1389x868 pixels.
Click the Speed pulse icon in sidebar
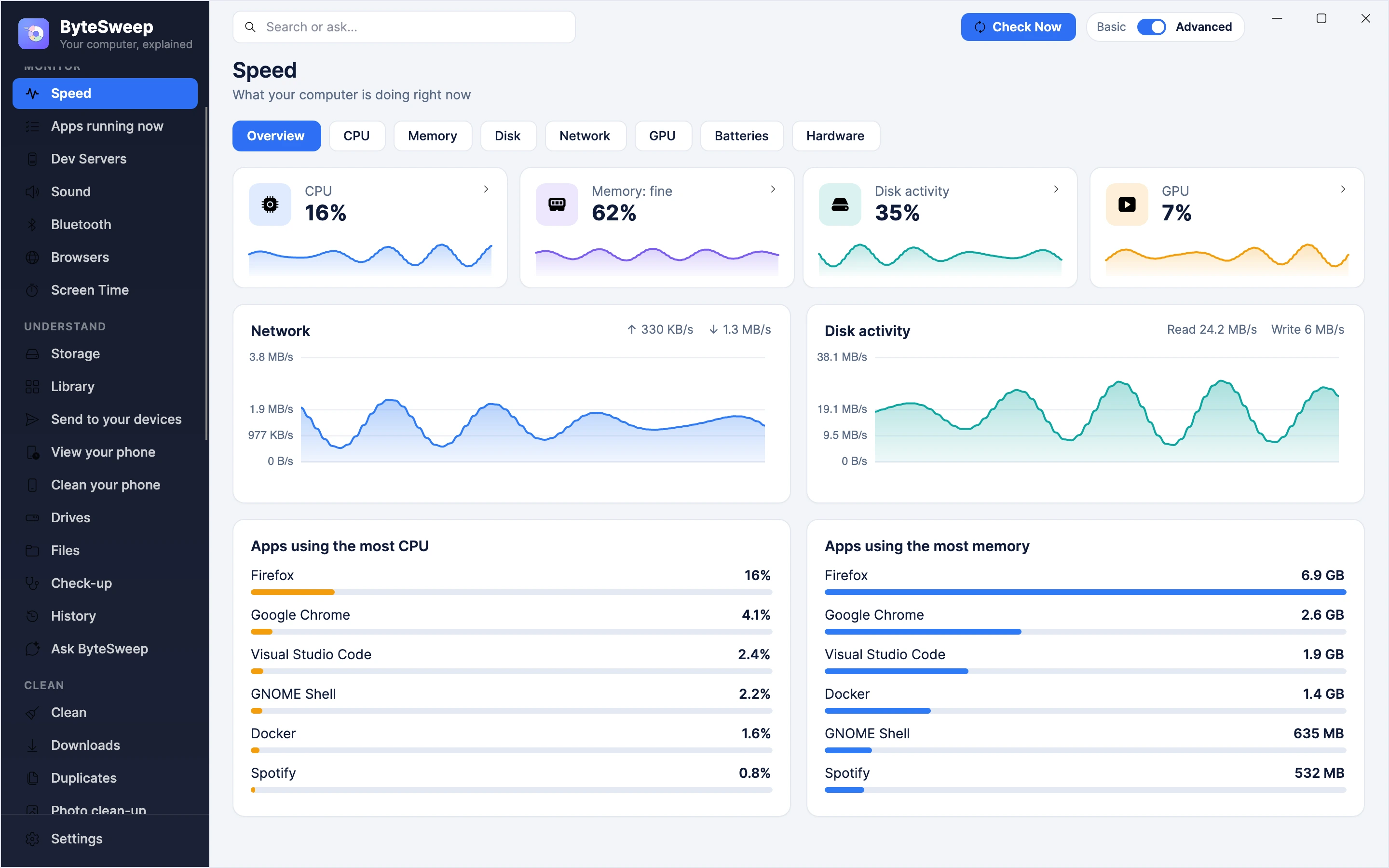pos(33,94)
